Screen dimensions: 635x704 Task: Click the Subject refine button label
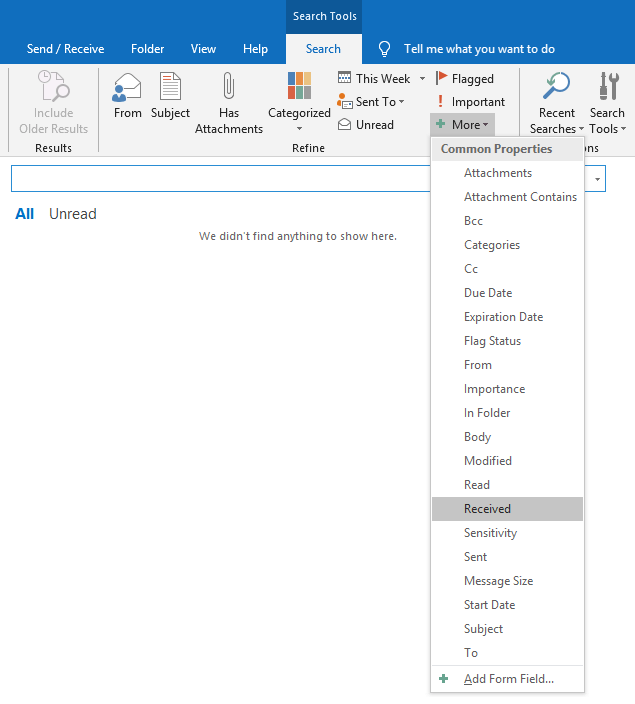(170, 113)
